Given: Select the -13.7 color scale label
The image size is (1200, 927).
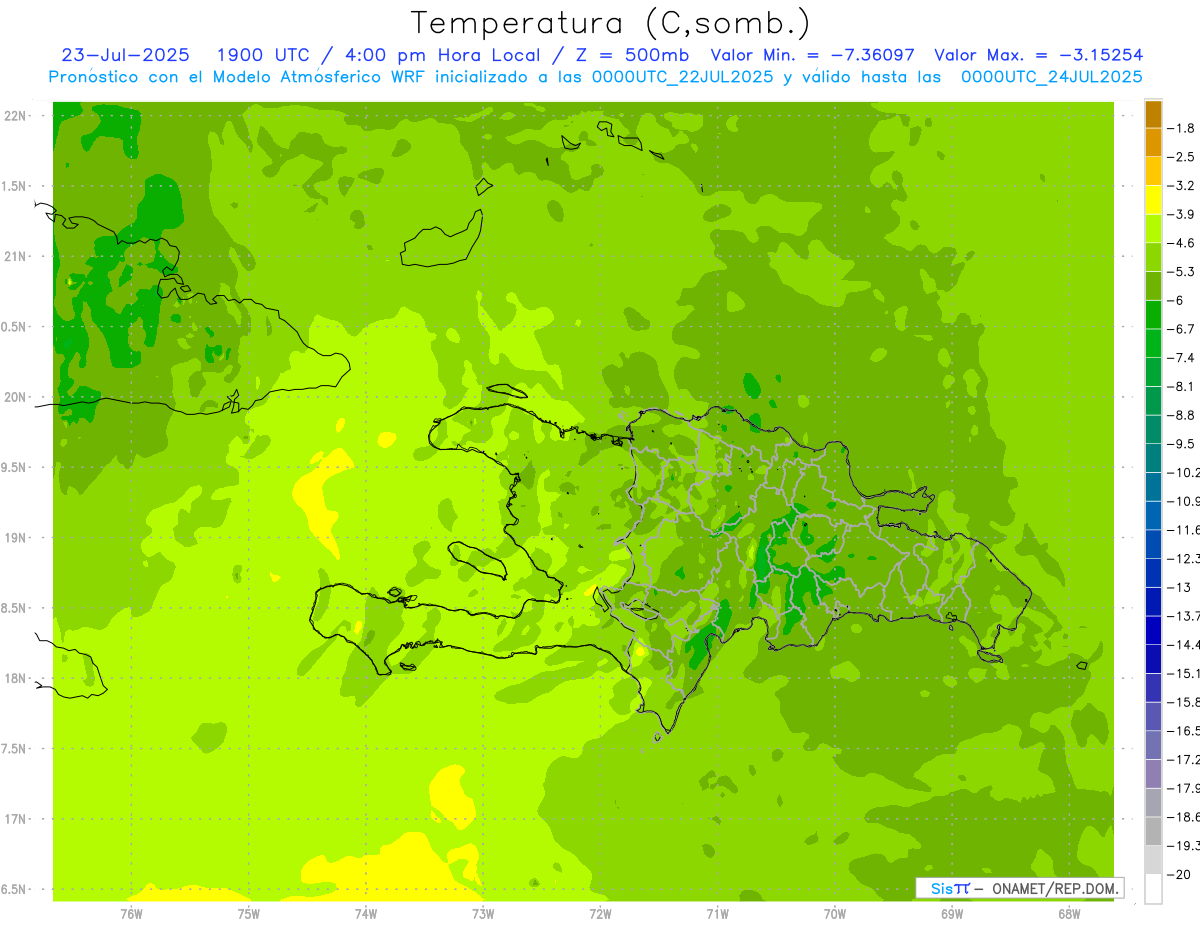Looking at the screenshot, I should pyautogui.click(x=1184, y=616).
